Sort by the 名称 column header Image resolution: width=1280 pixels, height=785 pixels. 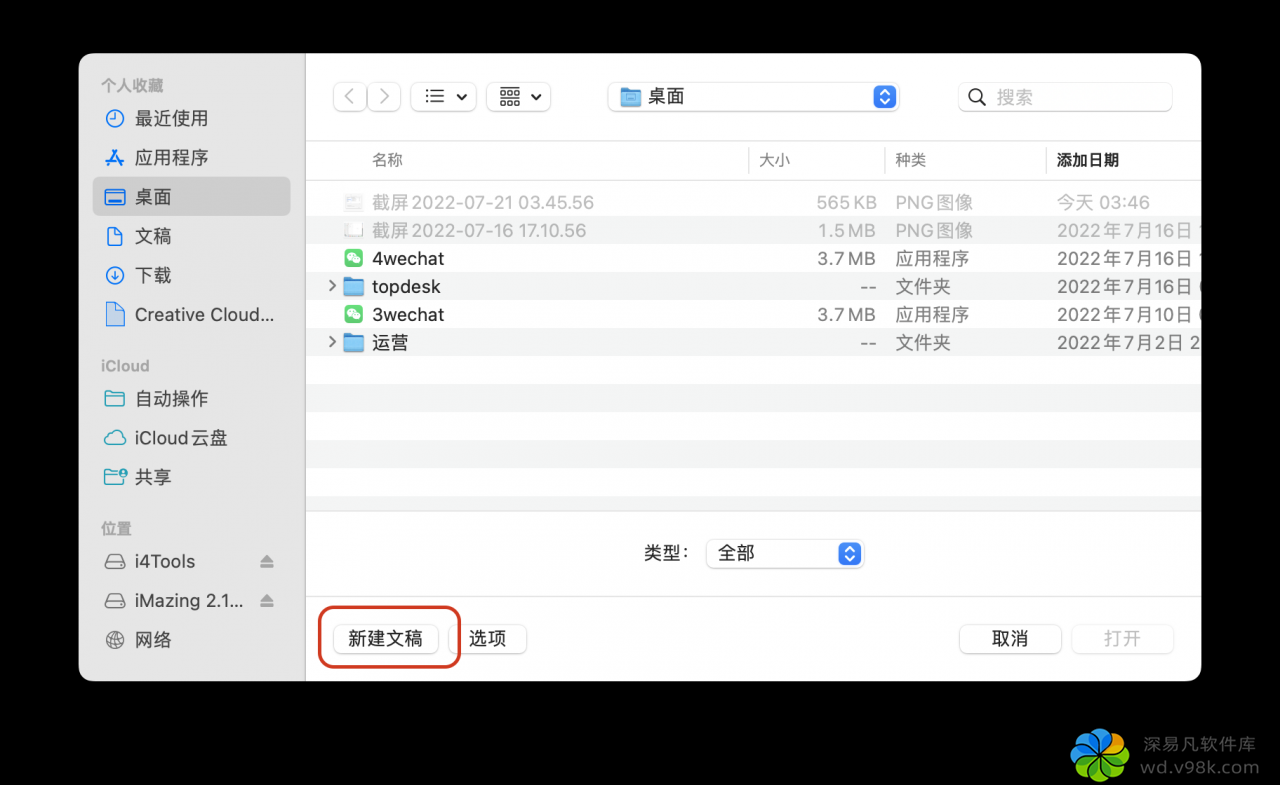point(387,160)
